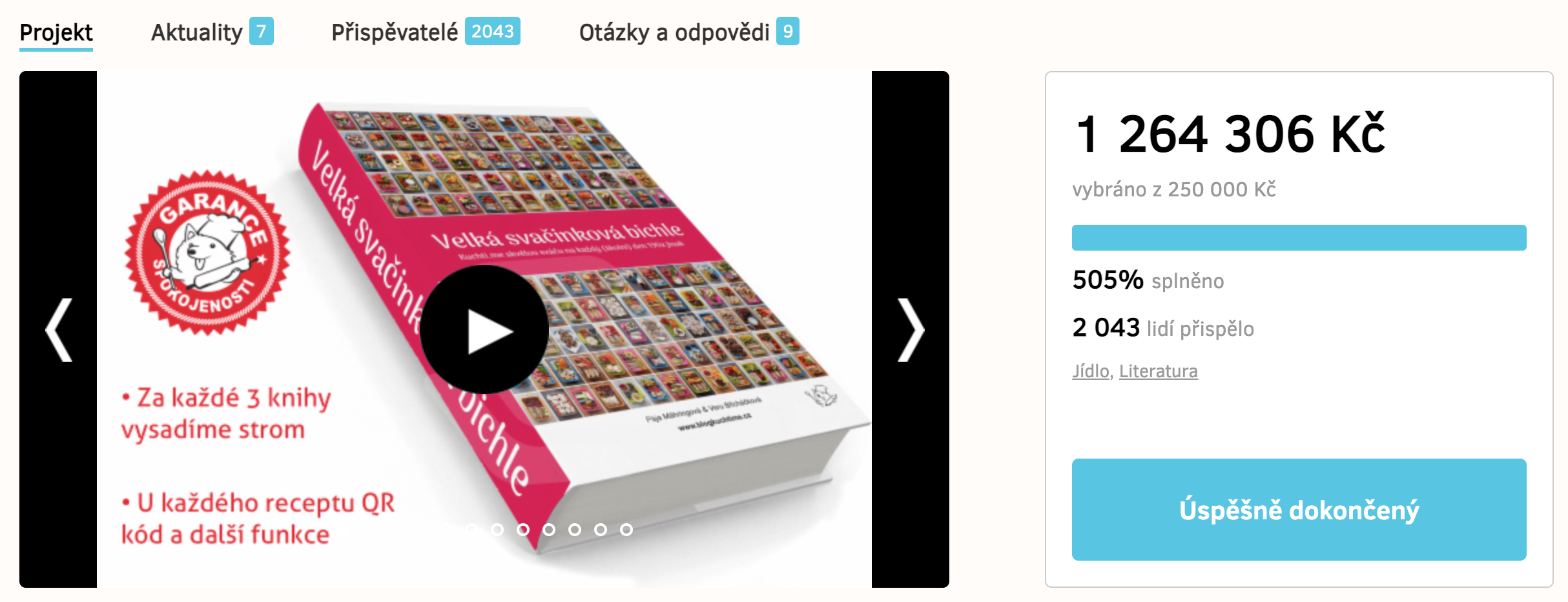1568x602 pixels.
Task: Open the Literatura category link
Action: [1159, 371]
